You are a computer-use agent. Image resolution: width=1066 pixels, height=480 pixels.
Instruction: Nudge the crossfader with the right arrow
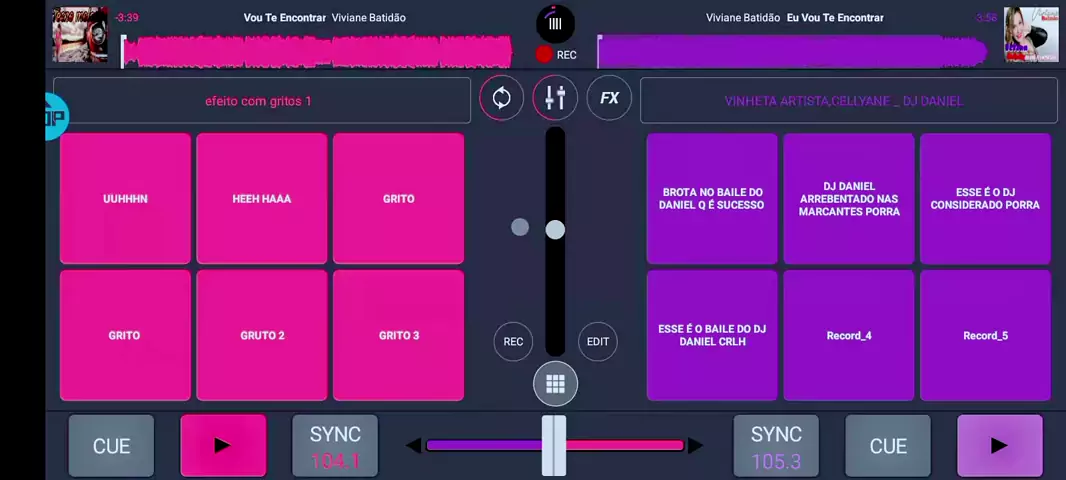[695, 446]
